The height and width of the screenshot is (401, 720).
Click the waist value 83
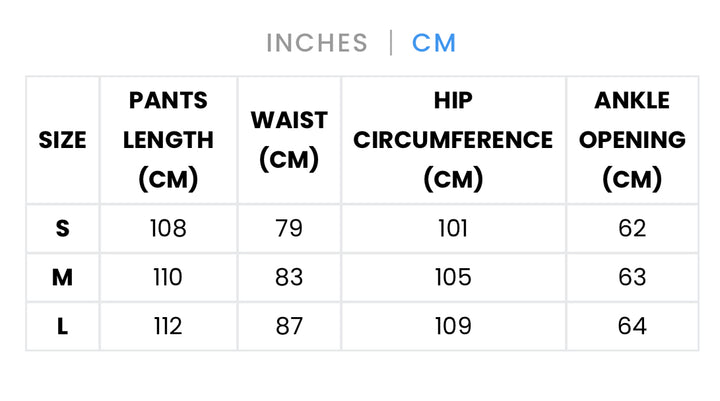point(289,277)
